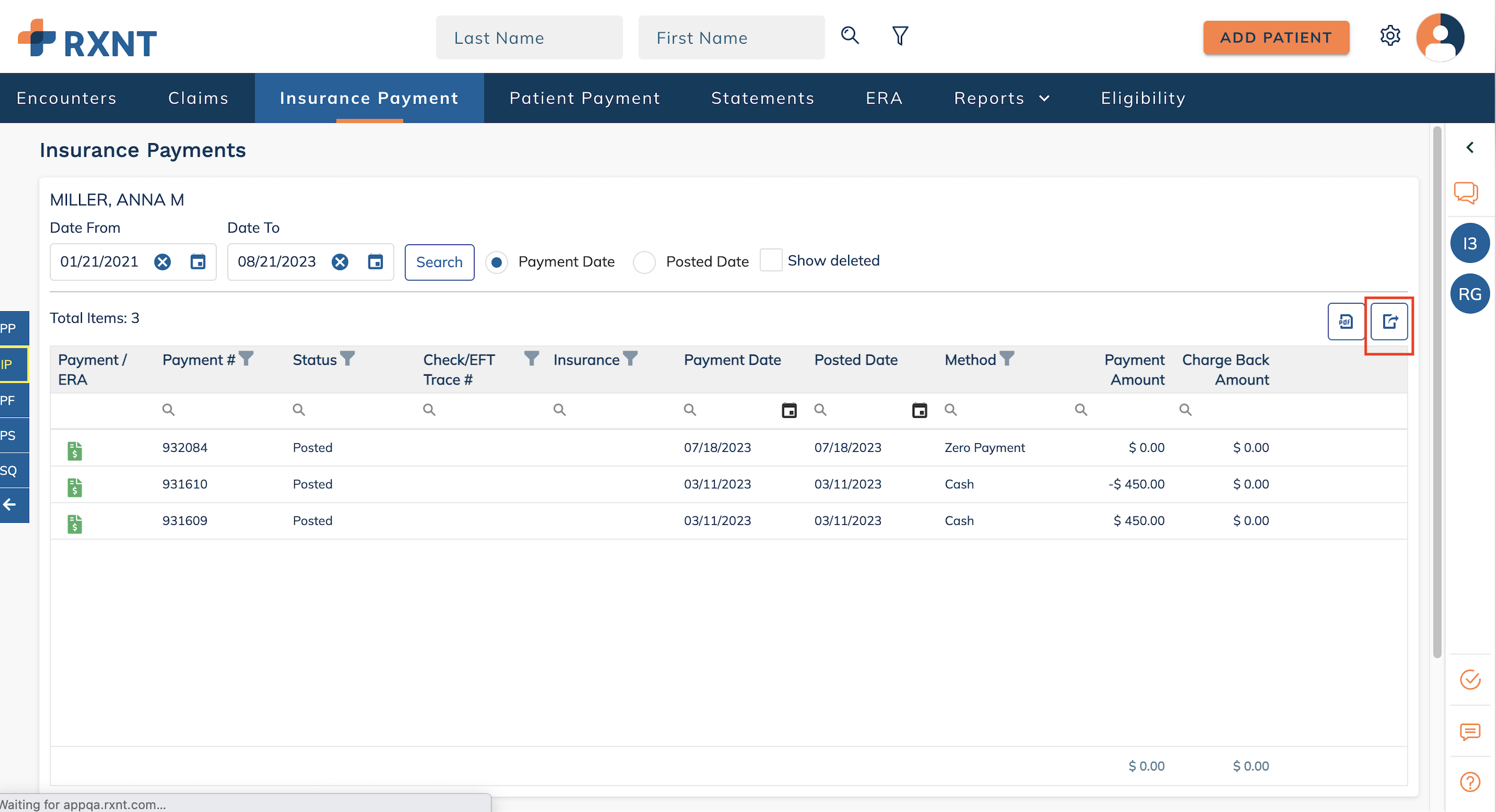Click the PS side tab
Screen dimensions: 1496x812
14,436
